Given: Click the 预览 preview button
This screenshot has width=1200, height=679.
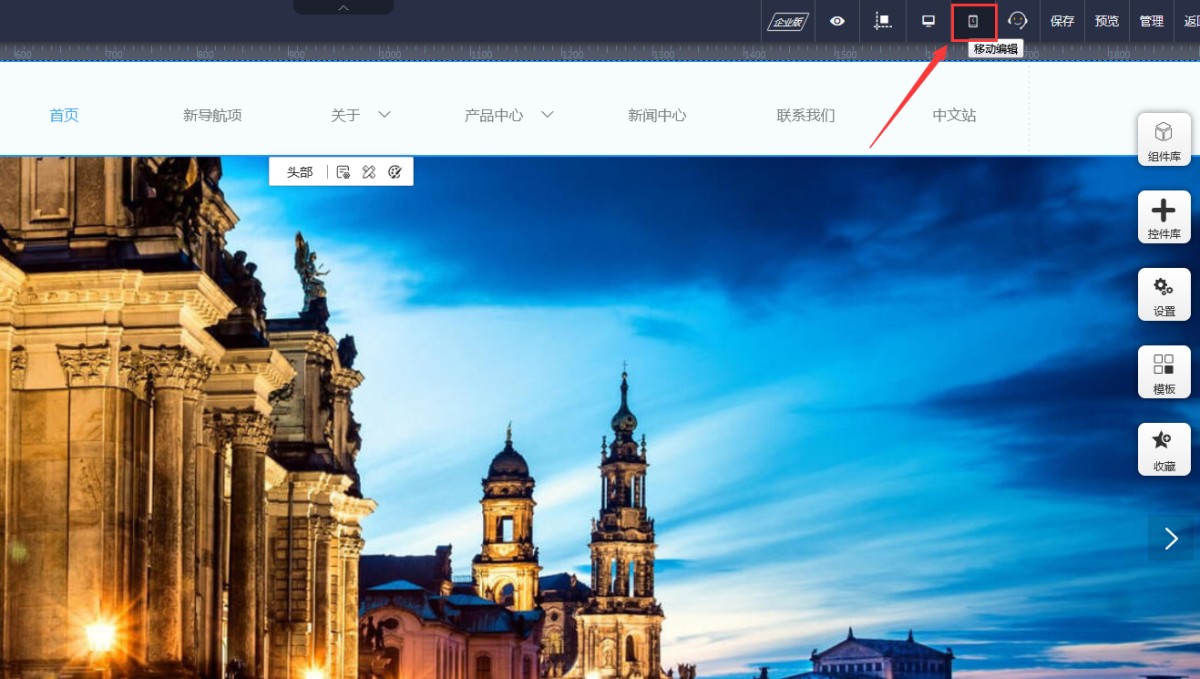Looking at the screenshot, I should tap(1106, 21).
